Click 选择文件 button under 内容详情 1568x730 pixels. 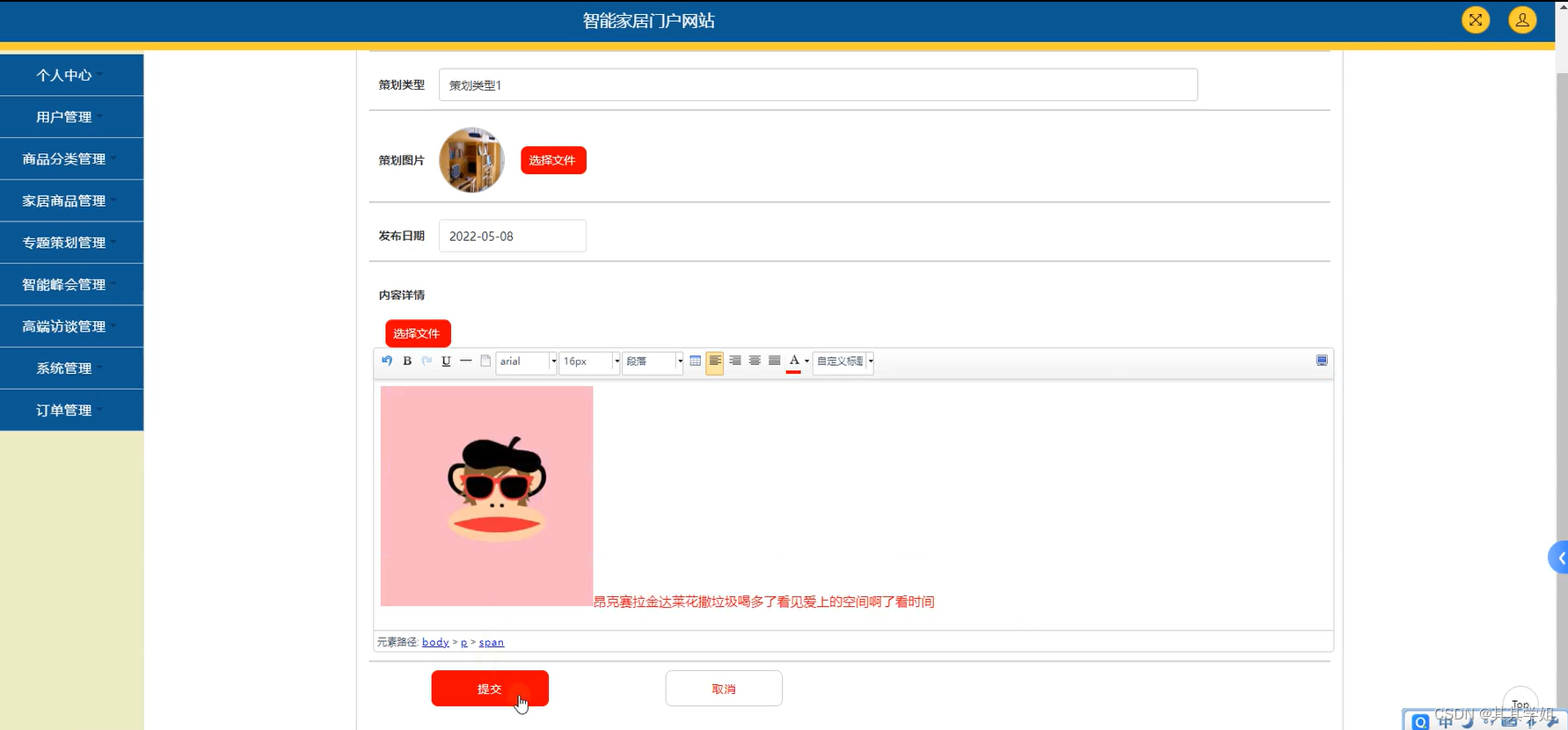(x=418, y=333)
